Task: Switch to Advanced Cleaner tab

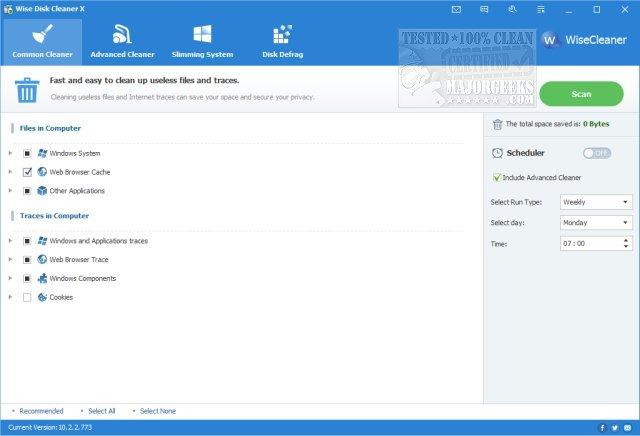Action: 122,42
